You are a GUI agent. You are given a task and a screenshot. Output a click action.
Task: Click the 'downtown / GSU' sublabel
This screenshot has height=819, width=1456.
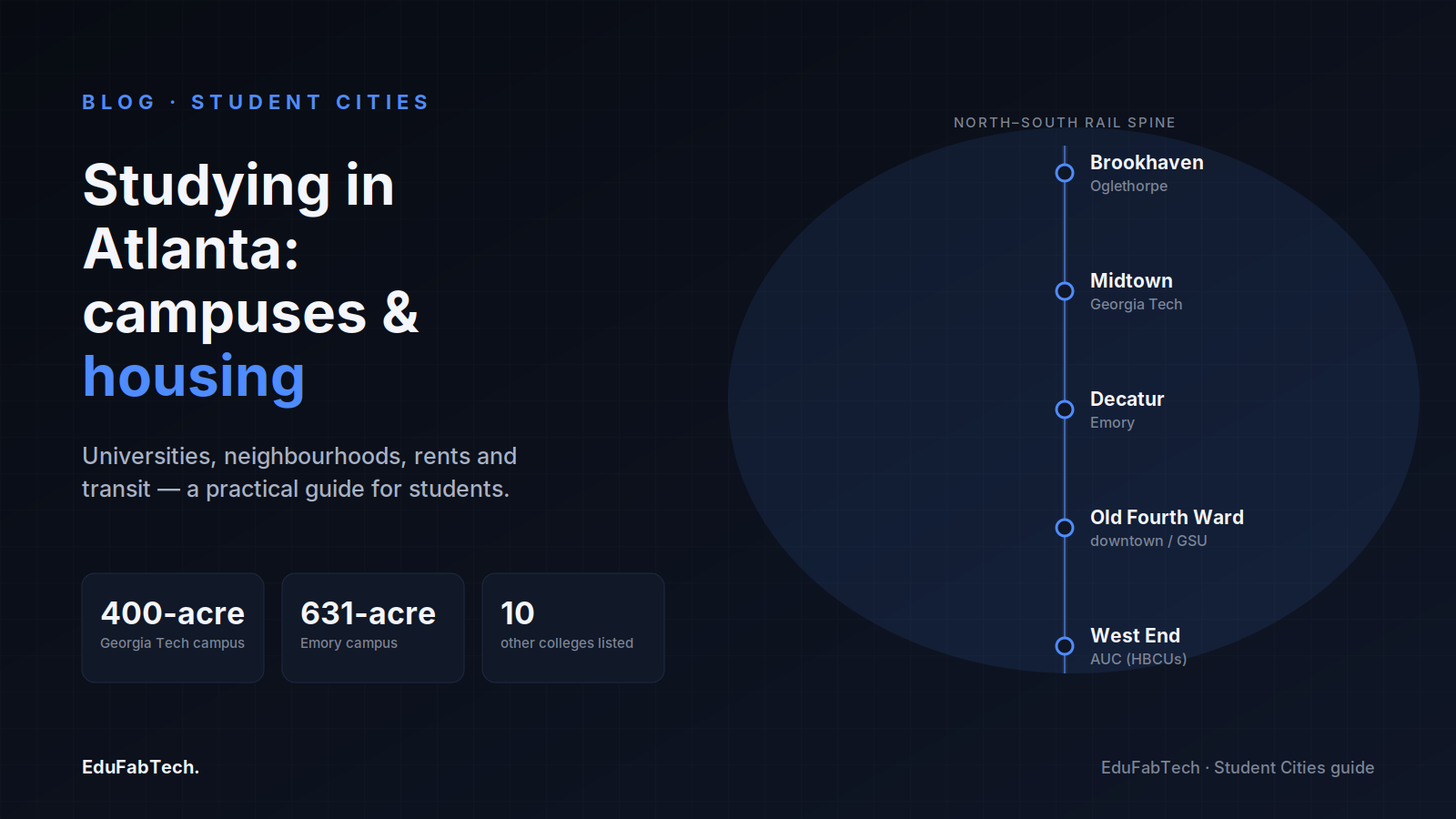coord(1148,541)
